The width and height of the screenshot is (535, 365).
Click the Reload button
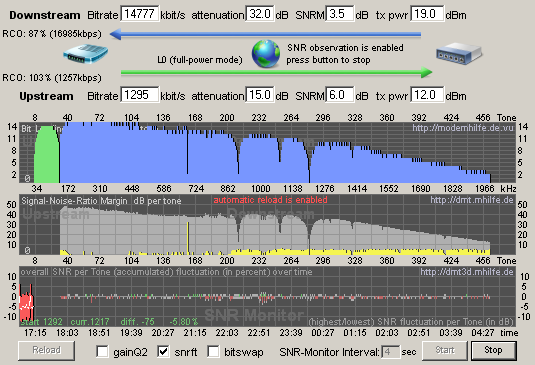[46, 350]
